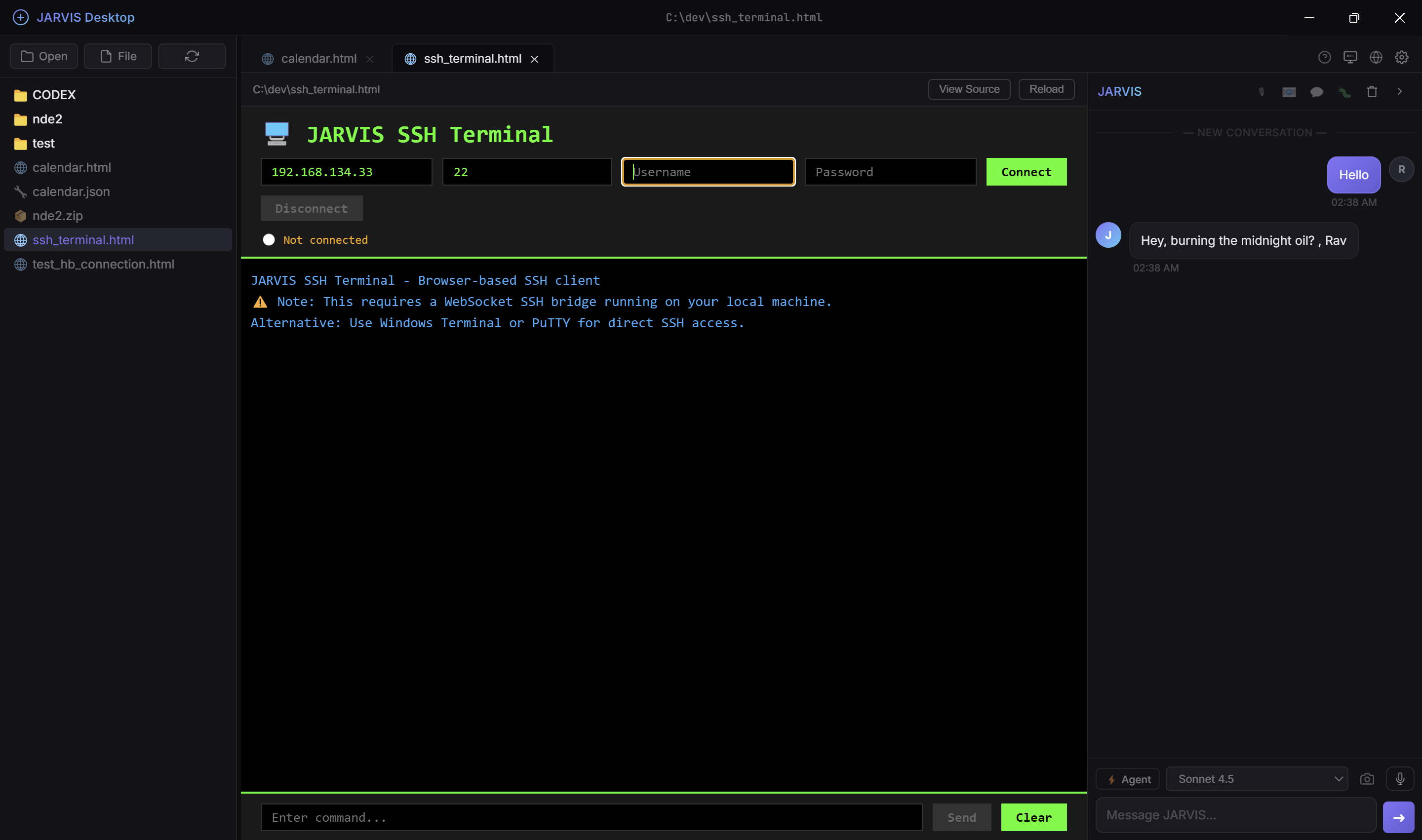Viewport: 1422px width, 840px height.
Task: Click the computer icon beside JARVIS SSH Terminal
Action: coord(277,134)
